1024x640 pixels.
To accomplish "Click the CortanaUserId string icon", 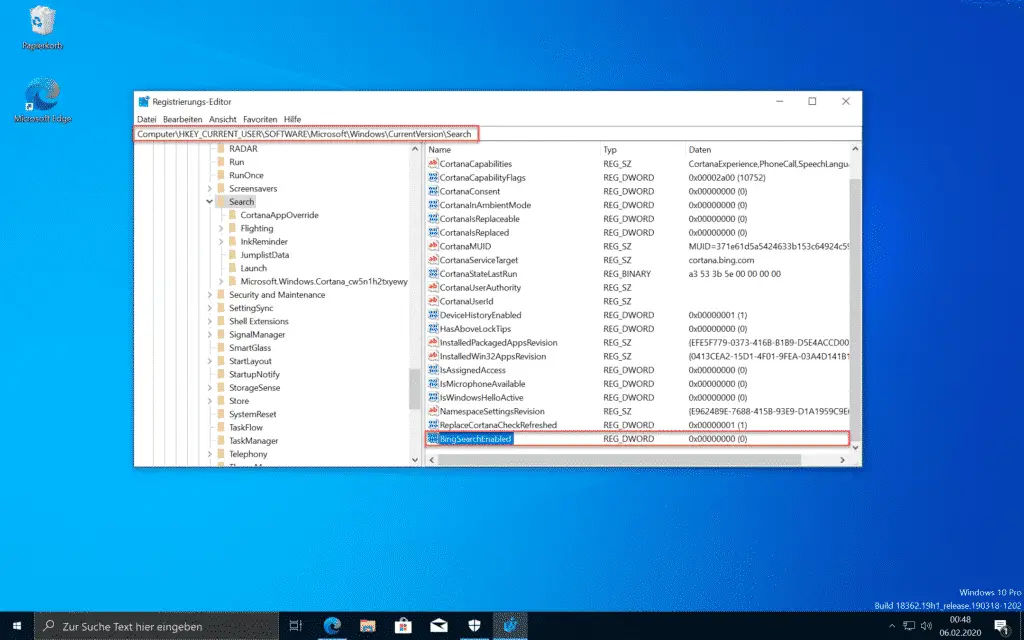I will tap(433, 300).
